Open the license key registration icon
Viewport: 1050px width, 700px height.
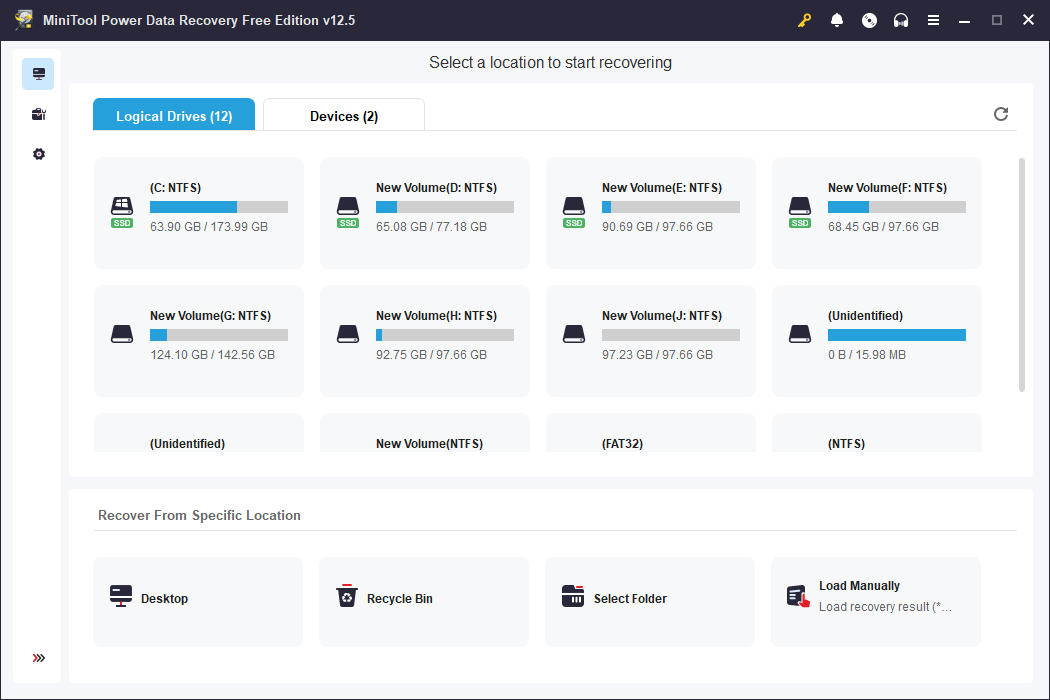[x=804, y=19]
